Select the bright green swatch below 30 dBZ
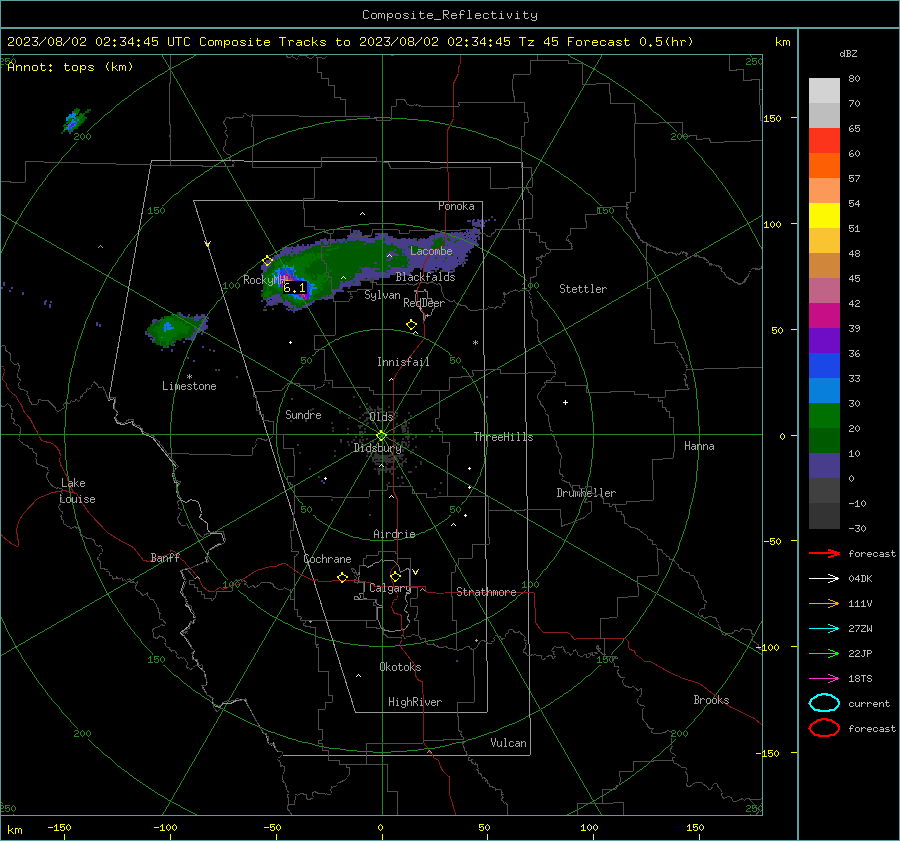This screenshot has width=900, height=841. tap(824, 416)
